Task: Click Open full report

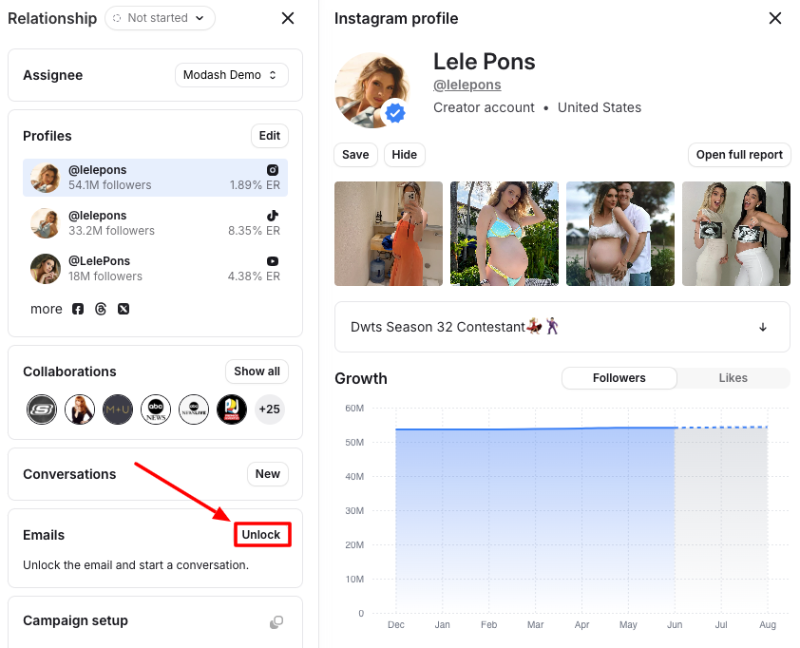Action: tap(739, 155)
